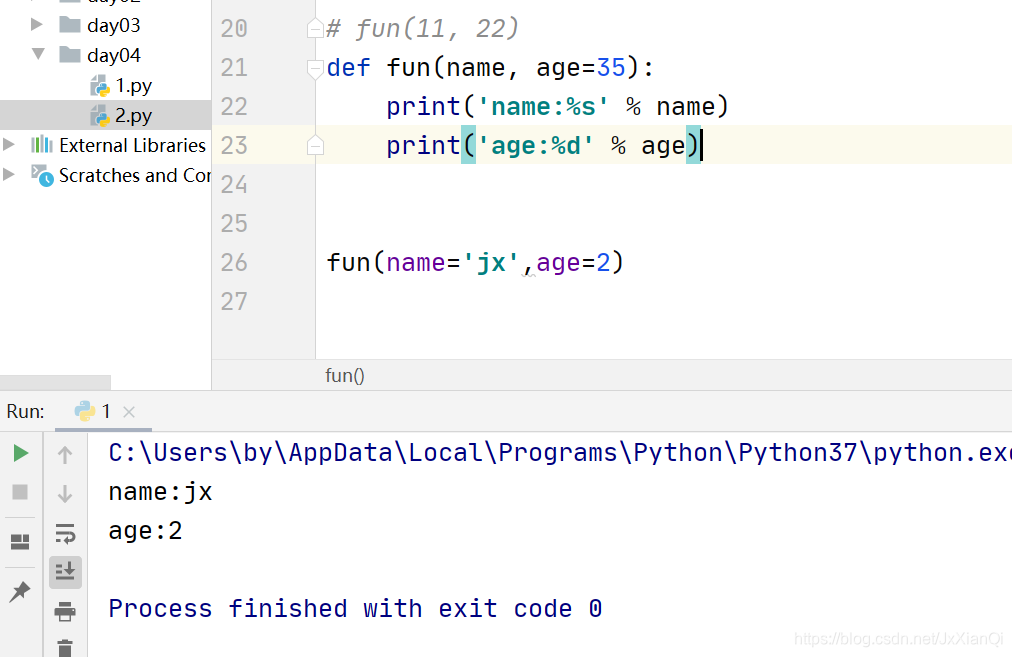Click line number 22 in gutter
Viewport: 1012px width, 657px height.
(234, 106)
